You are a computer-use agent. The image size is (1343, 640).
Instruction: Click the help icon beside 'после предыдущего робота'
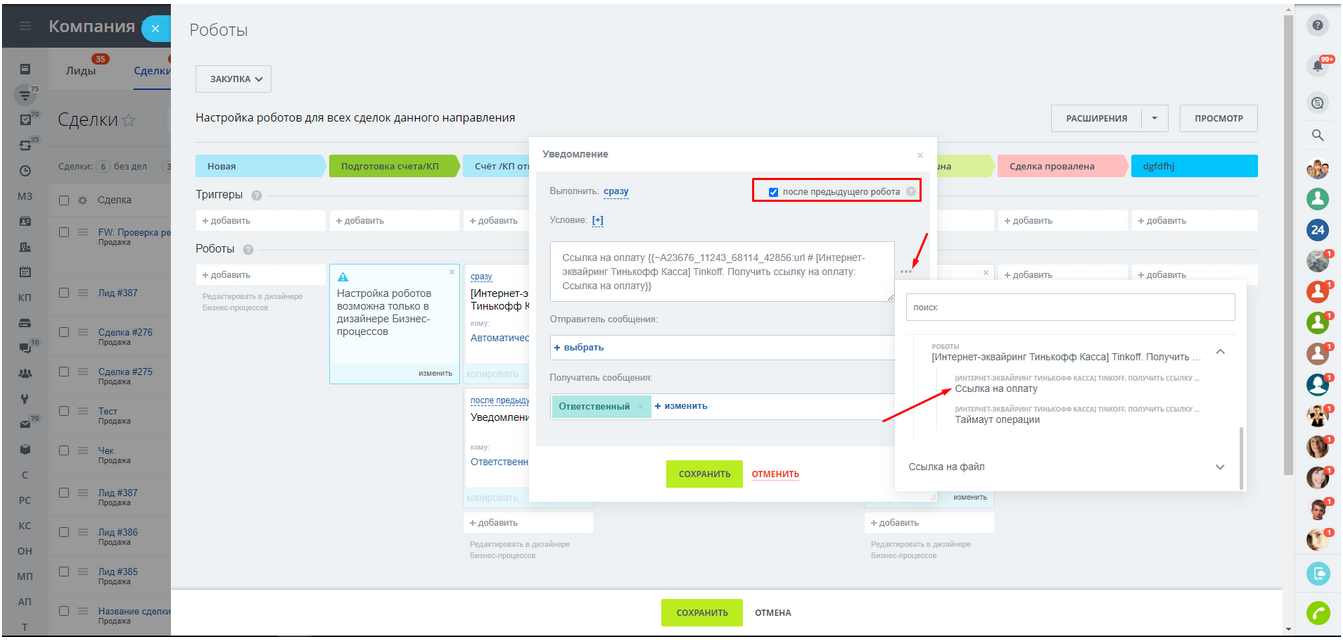pyautogui.click(x=911, y=191)
